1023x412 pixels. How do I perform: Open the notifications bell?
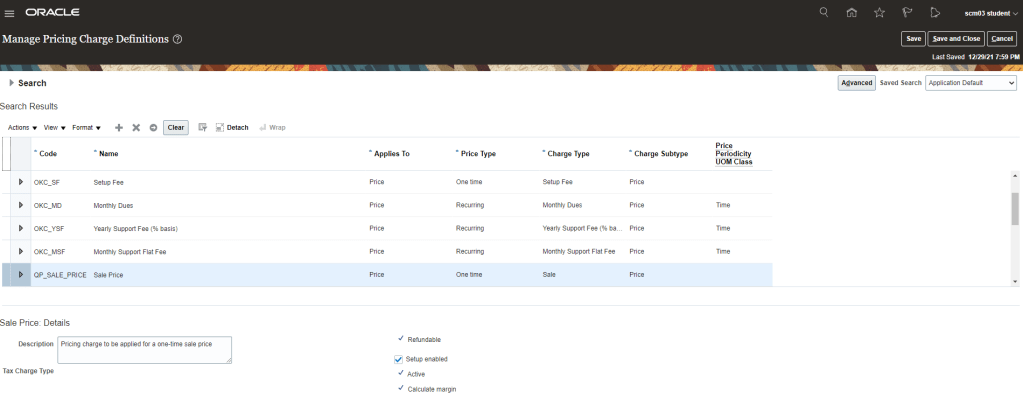point(935,13)
